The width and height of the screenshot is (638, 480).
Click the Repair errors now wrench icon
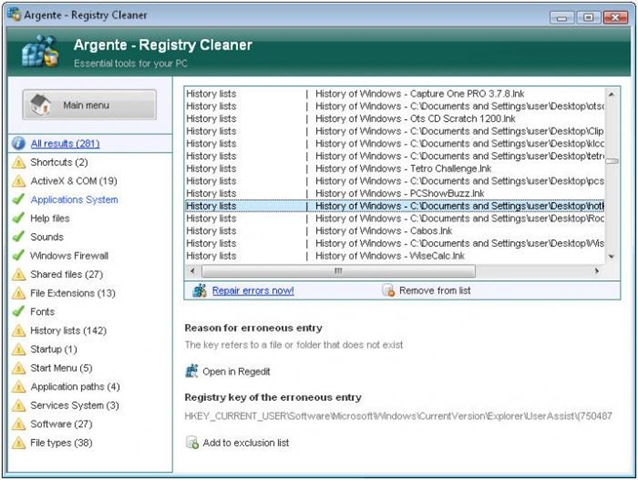click(x=199, y=291)
